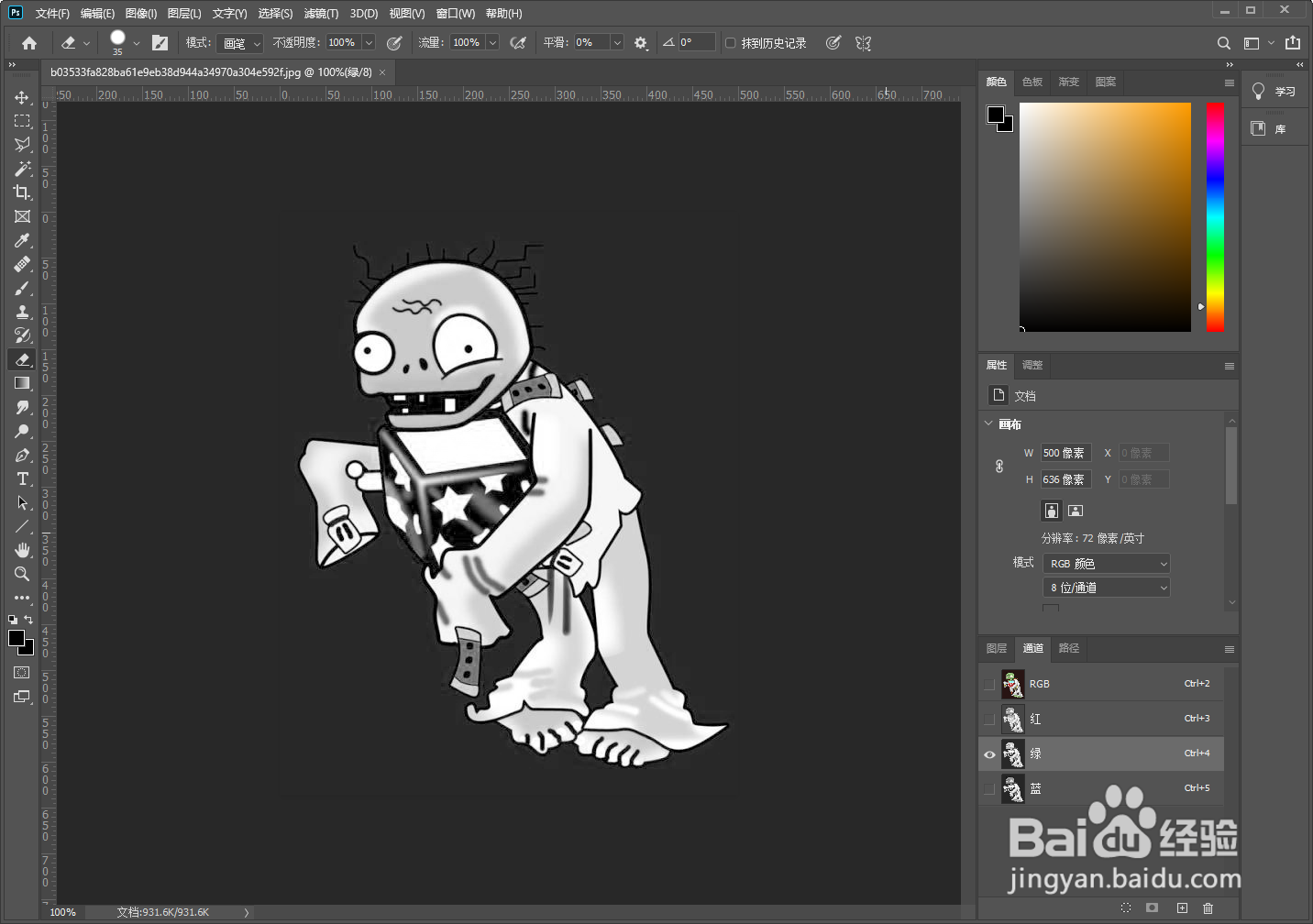Open the RGB color mode dropdown
Screen dimensions: 1313x924
pyautogui.click(x=1107, y=563)
